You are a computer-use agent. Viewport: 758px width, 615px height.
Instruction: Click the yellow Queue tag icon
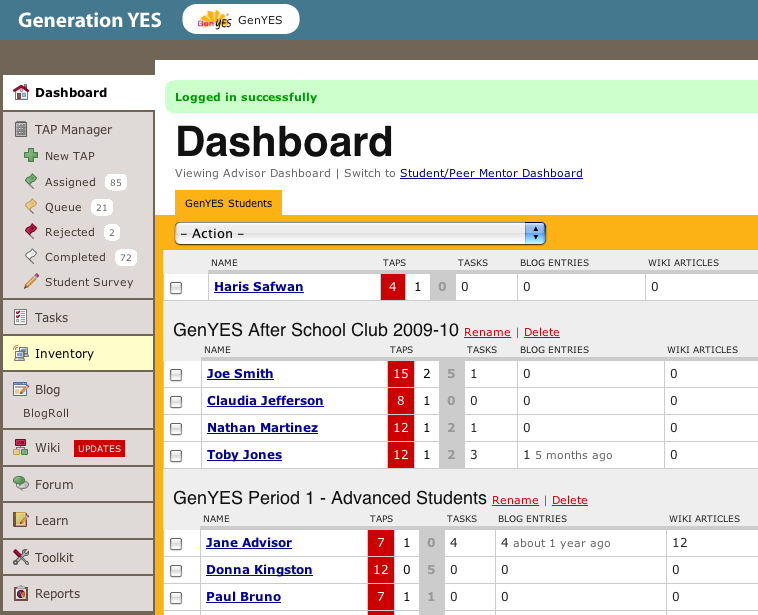click(31, 206)
